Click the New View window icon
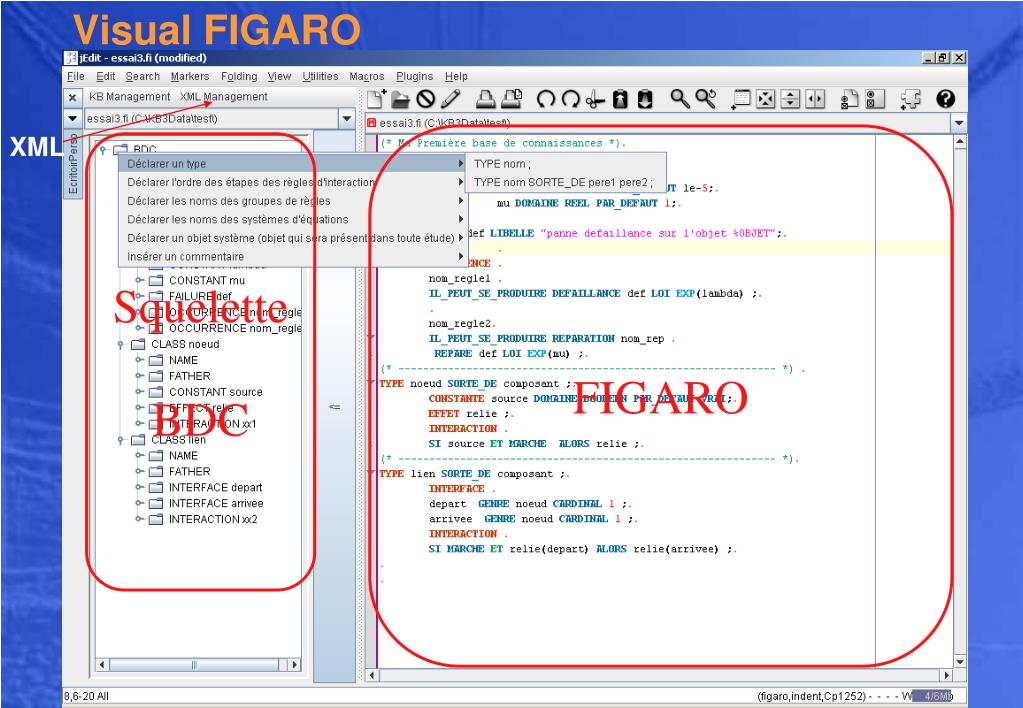The image size is (1023, 708). 741,99
